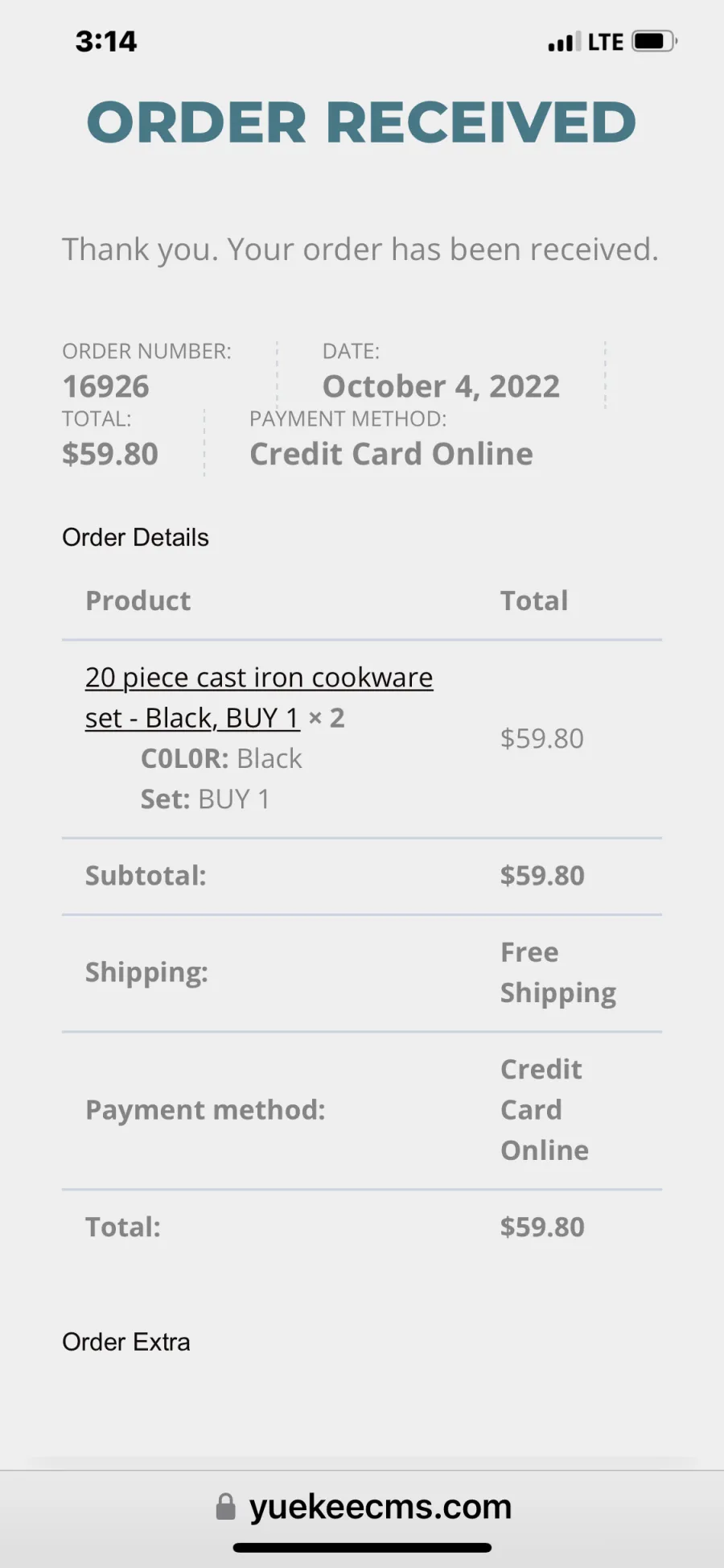Tap the battery icon in status bar
Viewport: 724px width, 1568px height.
[655, 41]
